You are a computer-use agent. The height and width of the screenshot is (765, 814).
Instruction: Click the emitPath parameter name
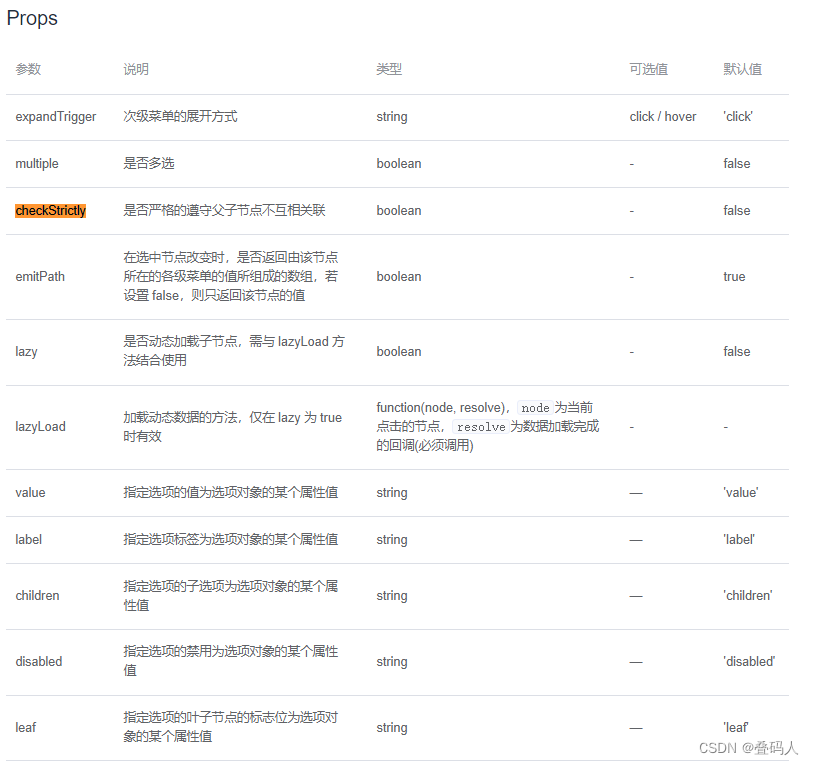coord(38,277)
